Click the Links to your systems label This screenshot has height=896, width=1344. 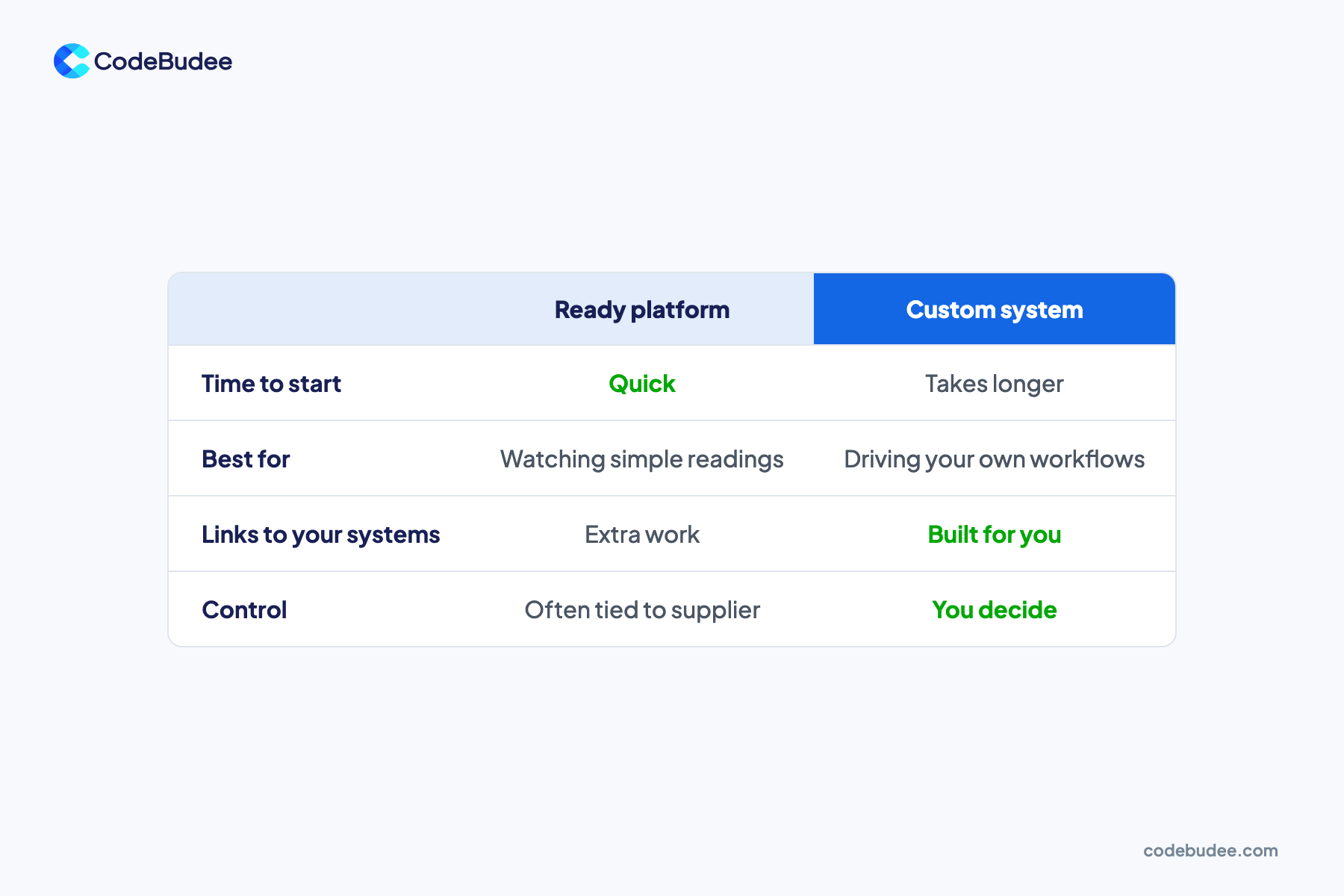pos(321,535)
